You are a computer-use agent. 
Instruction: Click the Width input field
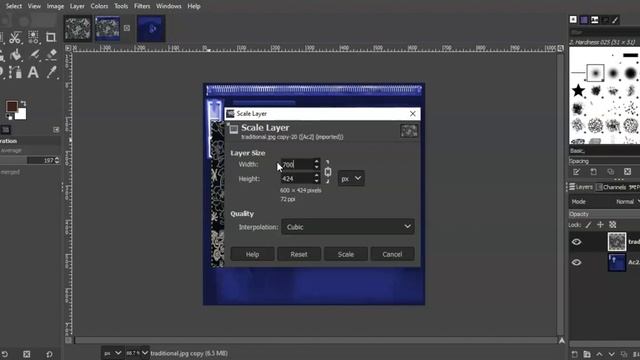click(297, 164)
